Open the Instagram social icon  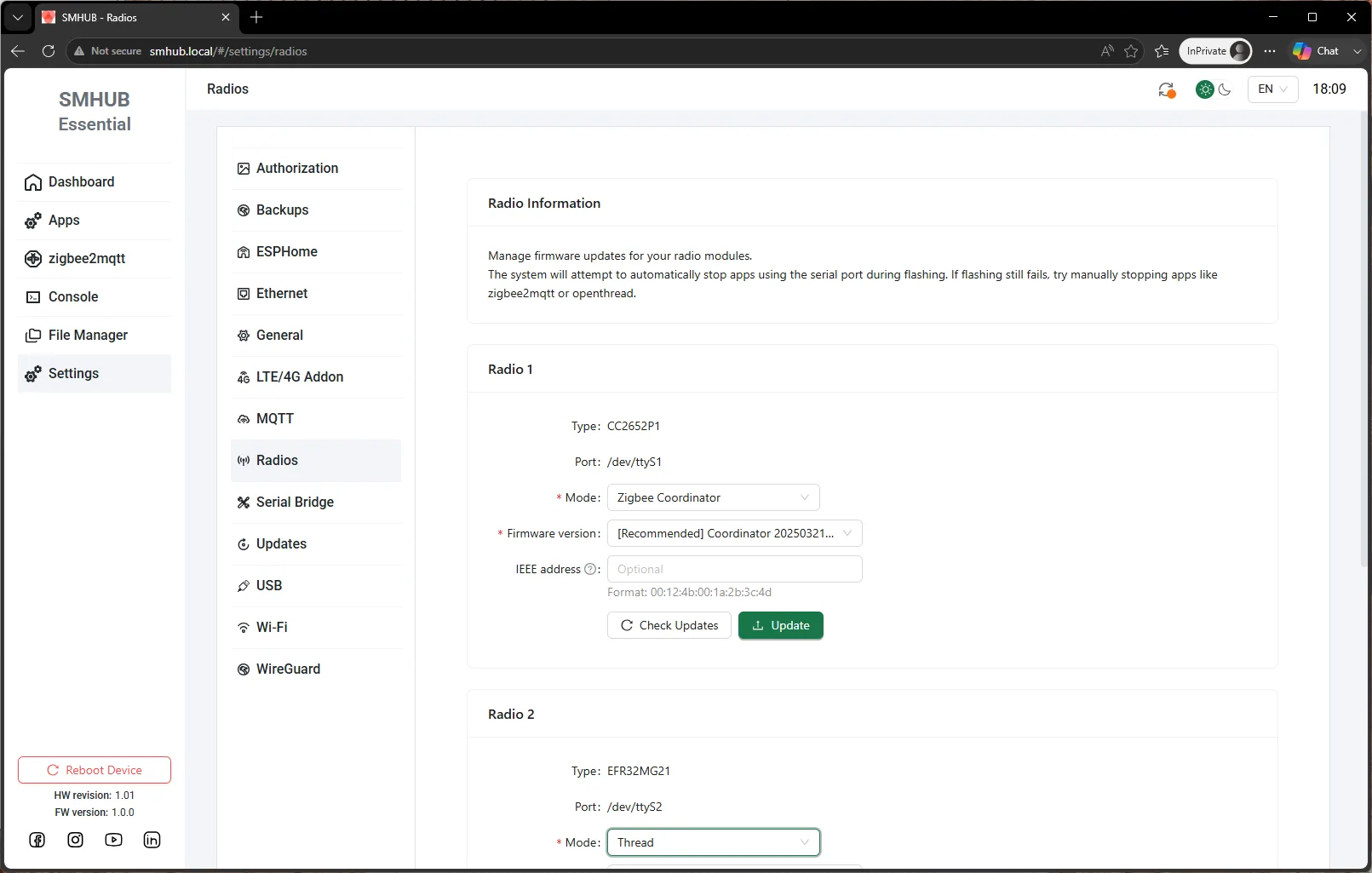click(x=76, y=840)
